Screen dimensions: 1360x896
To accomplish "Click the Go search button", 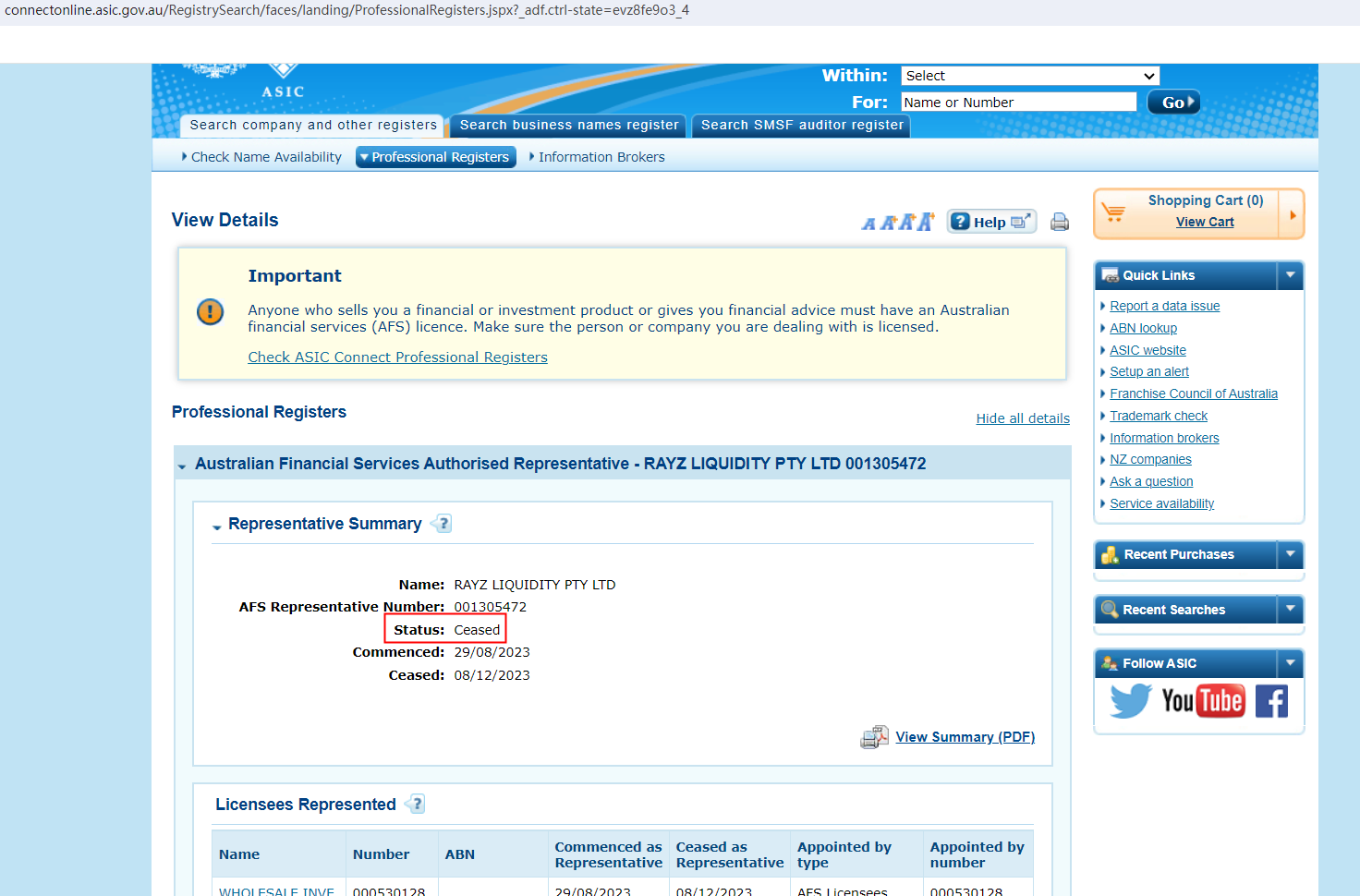I will 1173,103.
